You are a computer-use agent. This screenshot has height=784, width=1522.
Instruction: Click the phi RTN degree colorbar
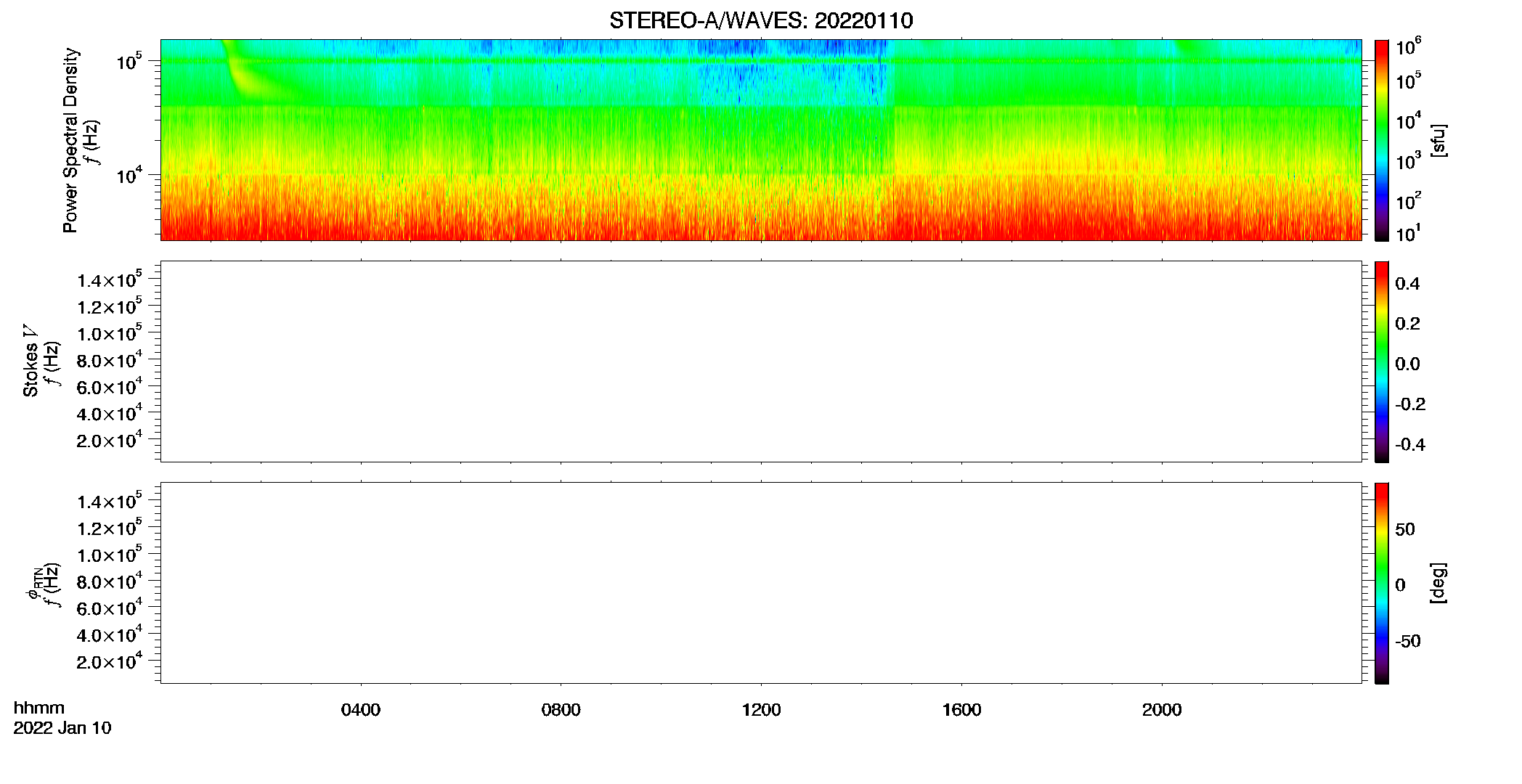coord(1382,583)
